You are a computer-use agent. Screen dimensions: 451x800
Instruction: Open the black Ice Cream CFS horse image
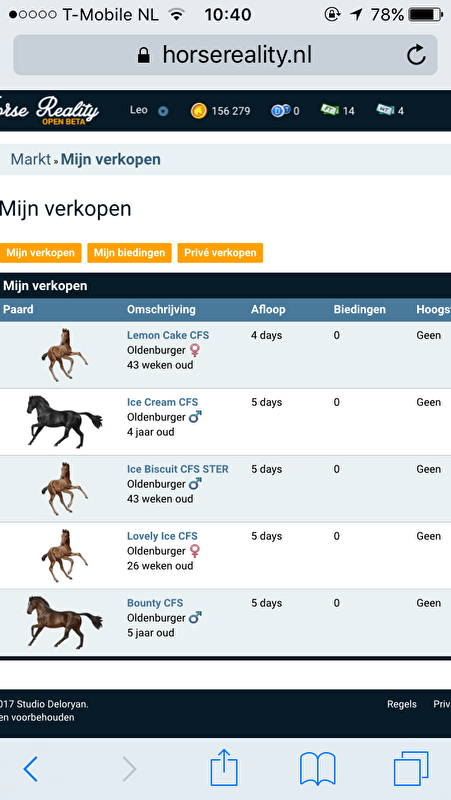[x=64, y=421]
